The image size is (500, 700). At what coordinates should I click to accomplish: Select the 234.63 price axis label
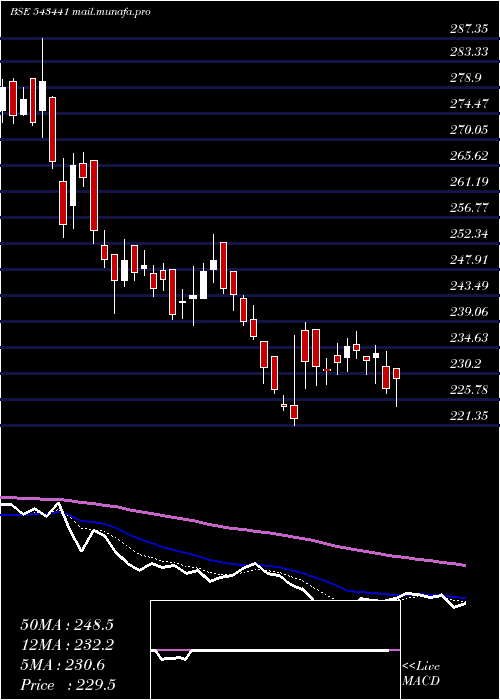pyautogui.click(x=469, y=337)
